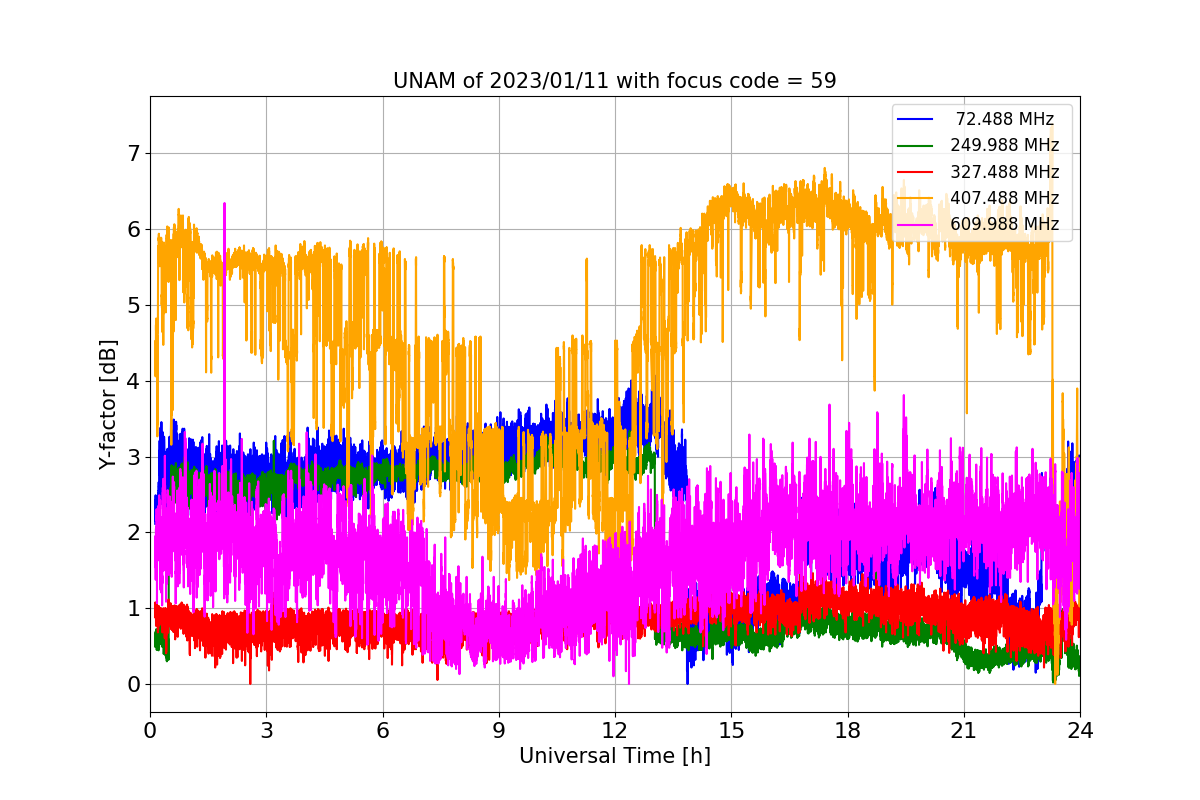Click the red line sample in the legend

(917, 172)
